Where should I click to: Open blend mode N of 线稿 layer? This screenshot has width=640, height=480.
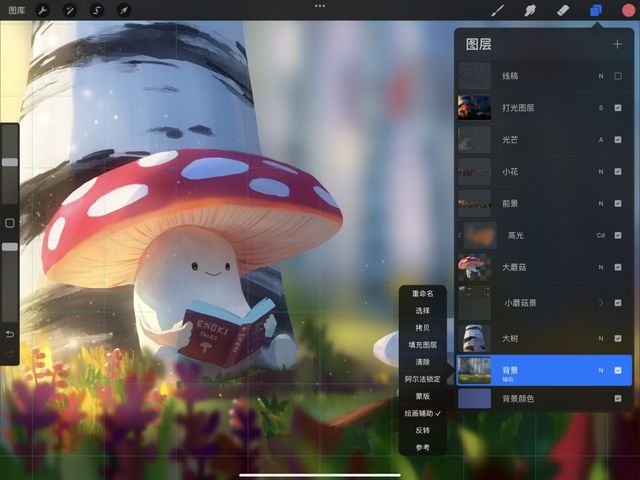tap(601, 76)
